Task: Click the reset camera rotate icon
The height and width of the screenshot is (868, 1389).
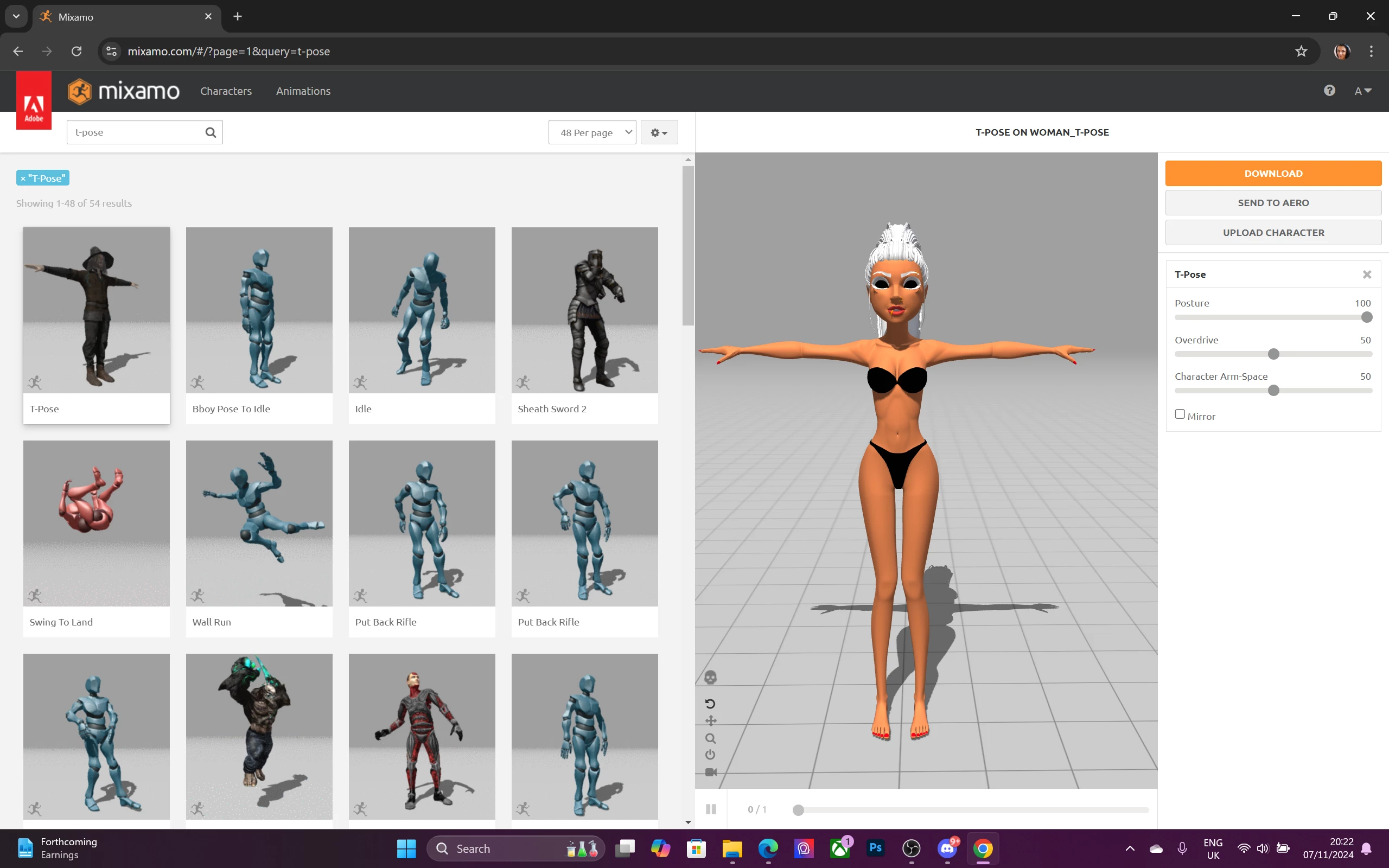Action: 710,704
